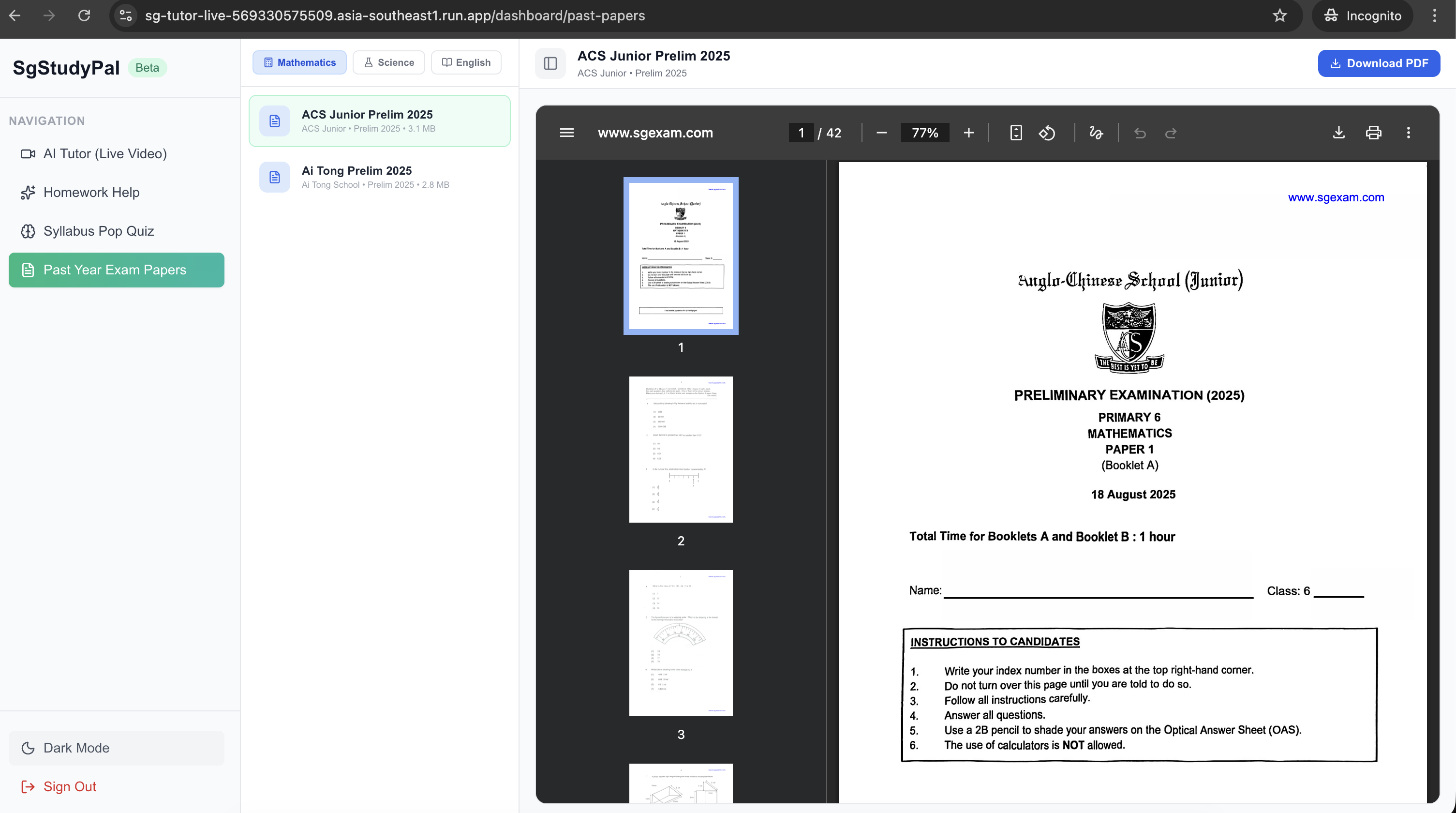Print the PDF document
Image resolution: width=1456 pixels, height=813 pixels.
1373,133
